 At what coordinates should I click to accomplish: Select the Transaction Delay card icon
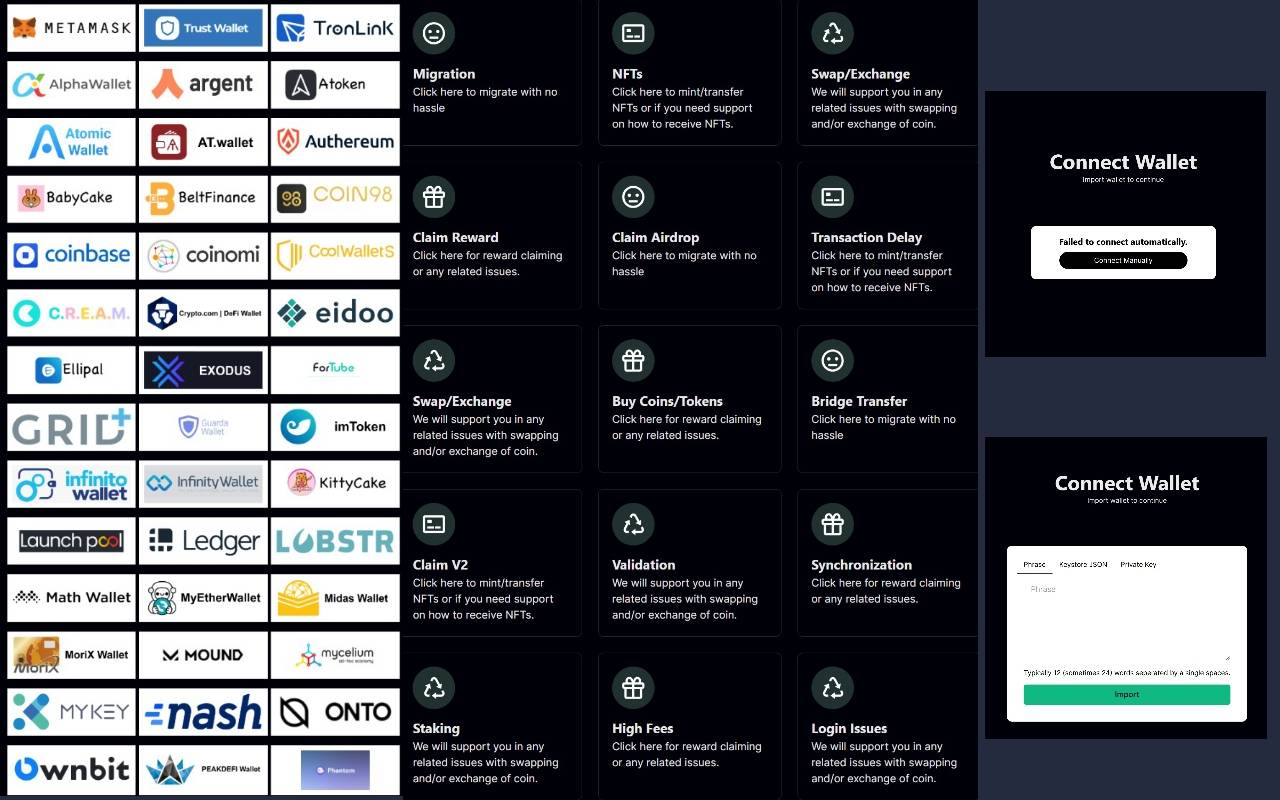(832, 197)
